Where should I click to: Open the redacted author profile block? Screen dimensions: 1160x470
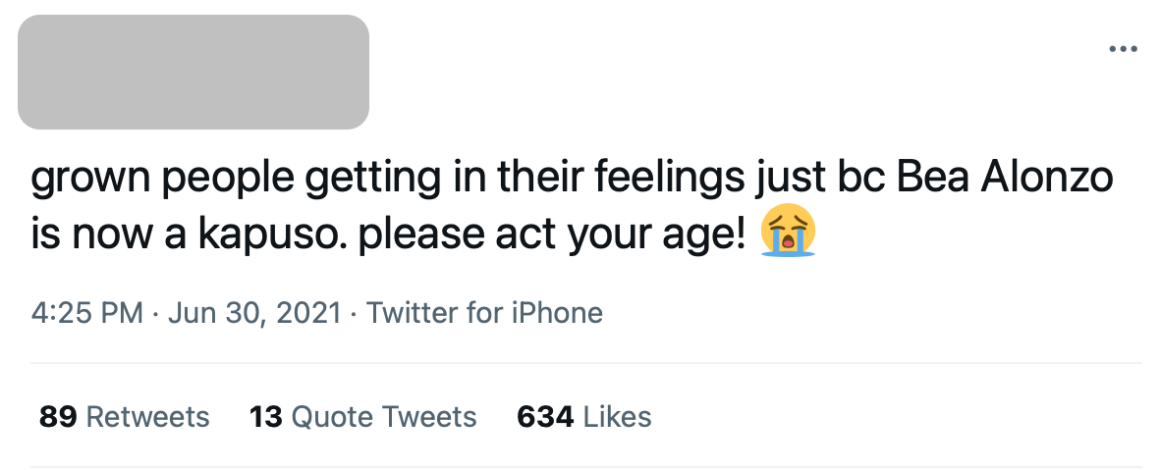(x=193, y=72)
